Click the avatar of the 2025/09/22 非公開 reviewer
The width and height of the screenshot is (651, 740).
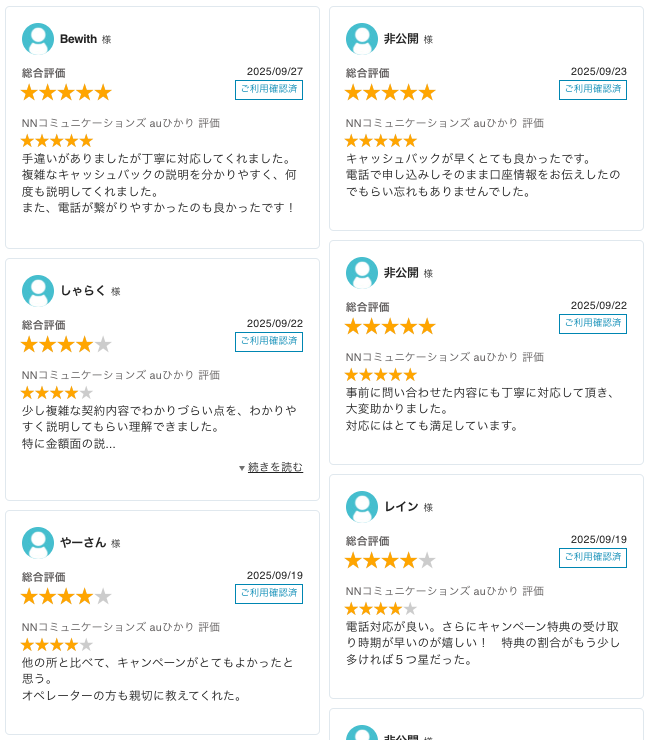pos(362,273)
